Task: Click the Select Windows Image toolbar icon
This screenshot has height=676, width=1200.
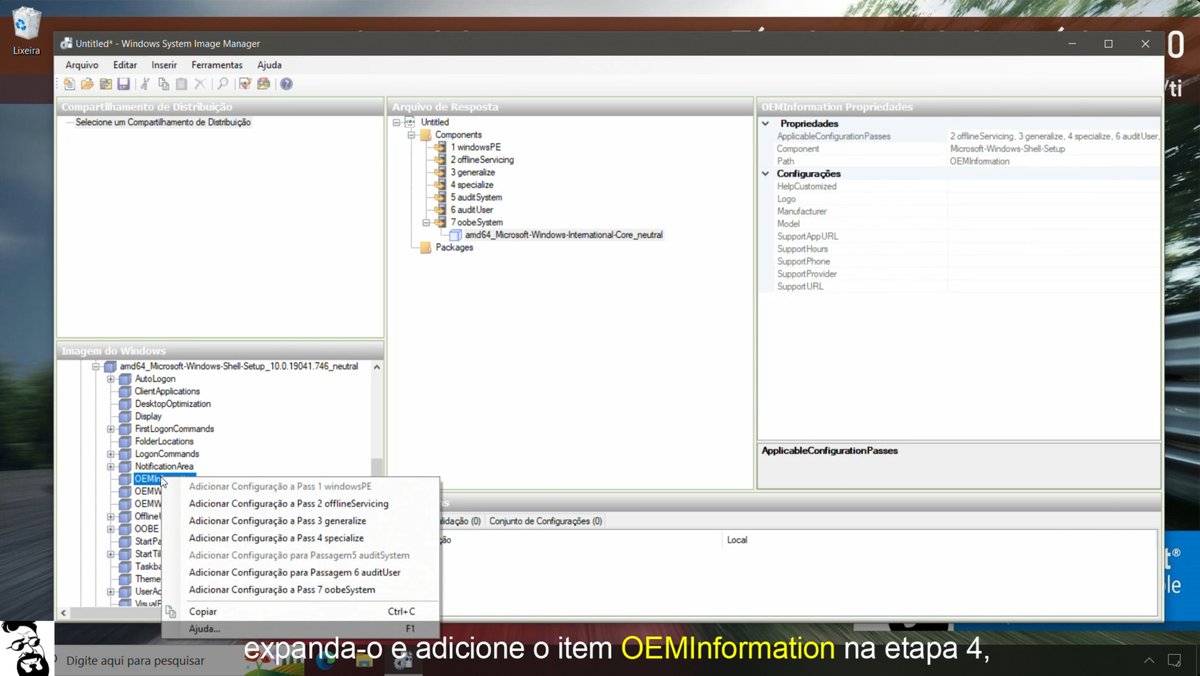Action: click(105, 84)
